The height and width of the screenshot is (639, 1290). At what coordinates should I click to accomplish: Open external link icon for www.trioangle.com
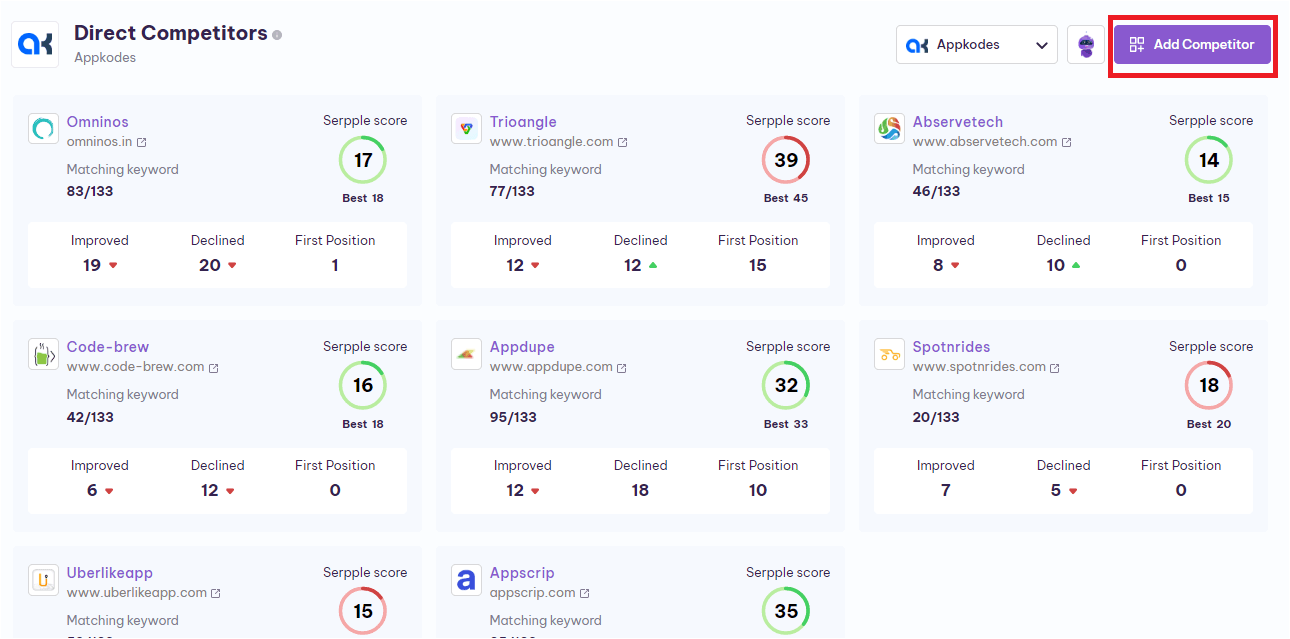623,143
